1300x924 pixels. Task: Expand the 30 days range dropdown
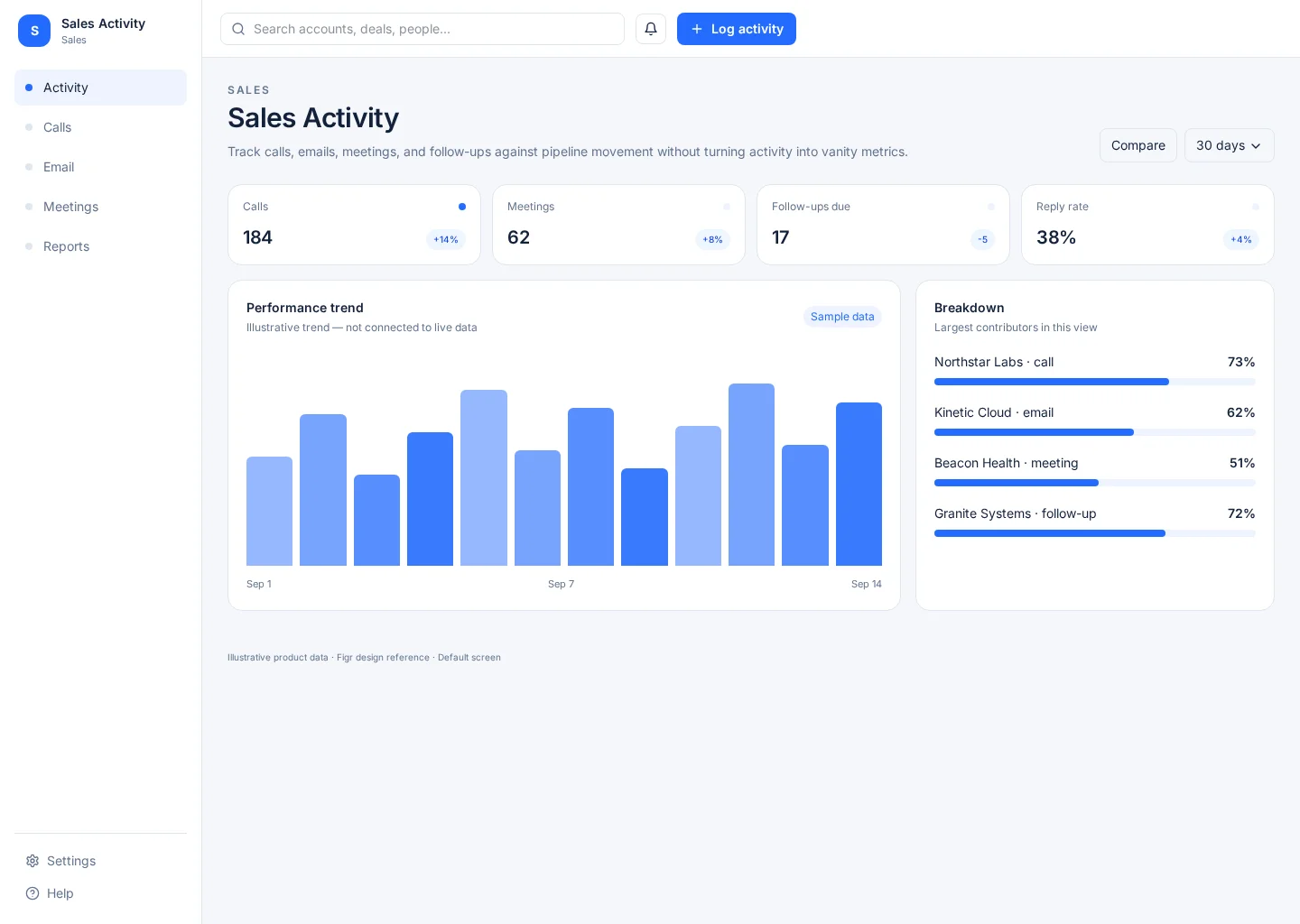point(1230,145)
